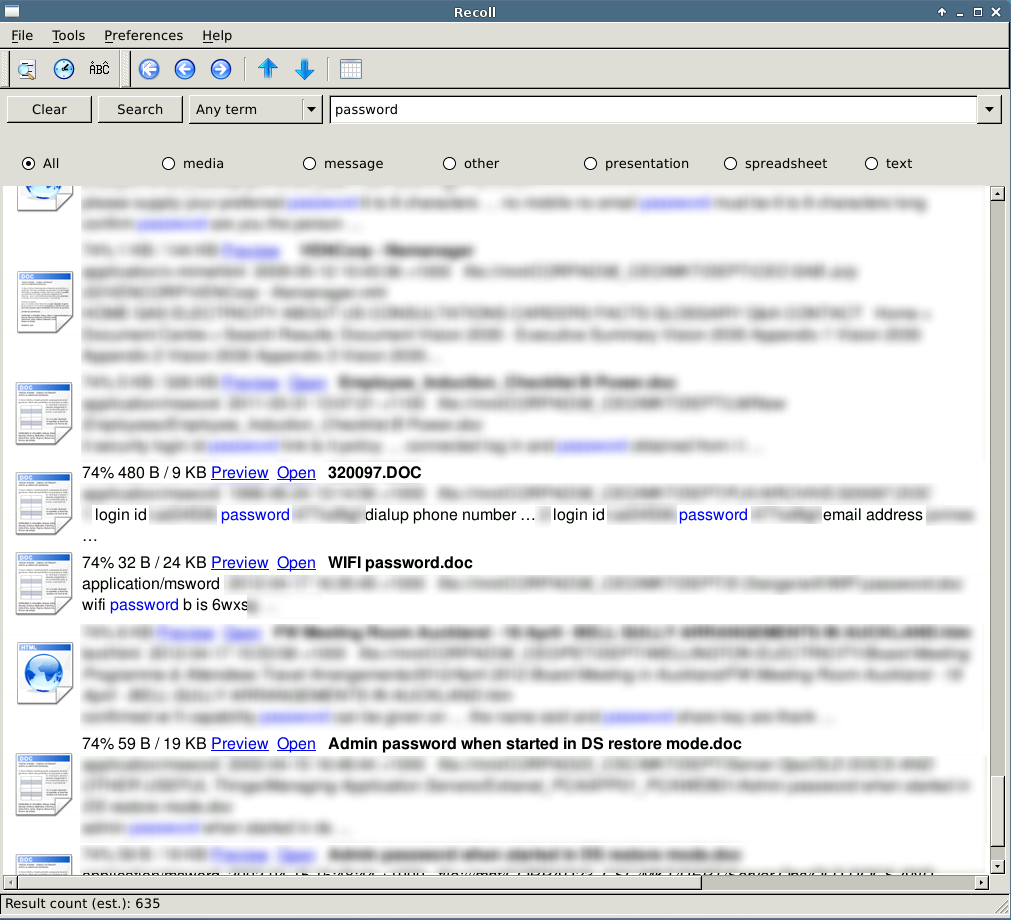Expand the search history dropdown arrow

(989, 110)
